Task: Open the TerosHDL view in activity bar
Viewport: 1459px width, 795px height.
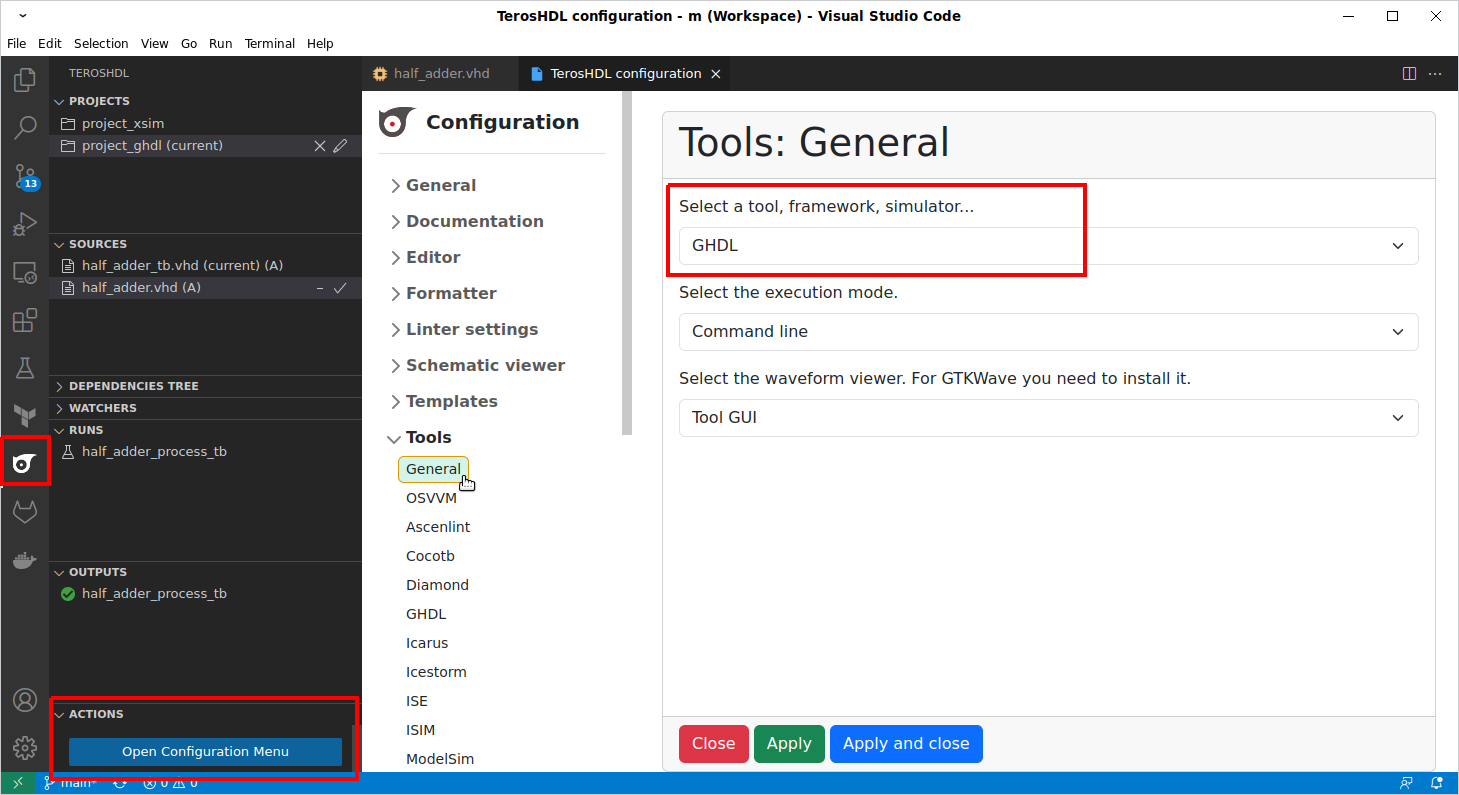Action: pos(25,463)
